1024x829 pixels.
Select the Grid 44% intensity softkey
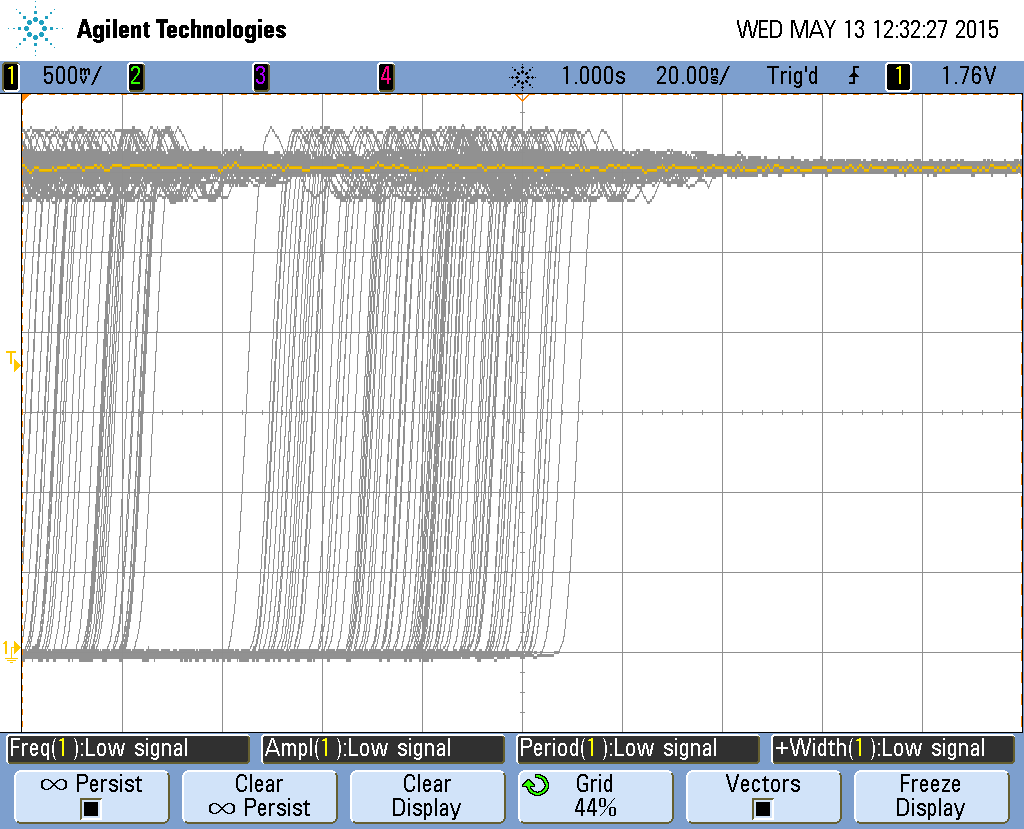click(x=595, y=796)
